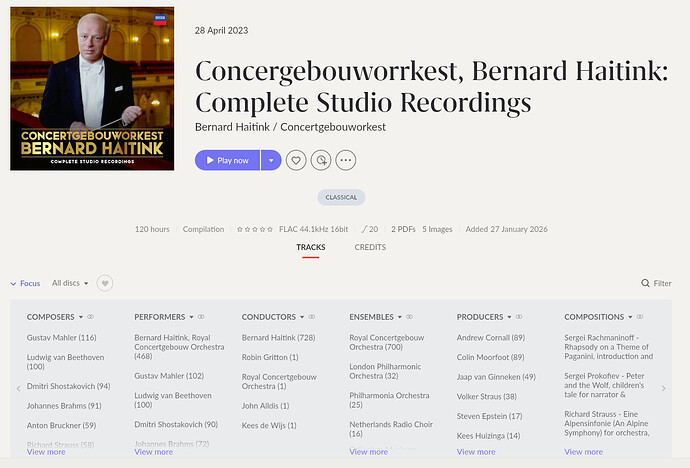The width and height of the screenshot is (690, 468).
Task: Switch to the CREDITS tab
Action: coord(370,247)
